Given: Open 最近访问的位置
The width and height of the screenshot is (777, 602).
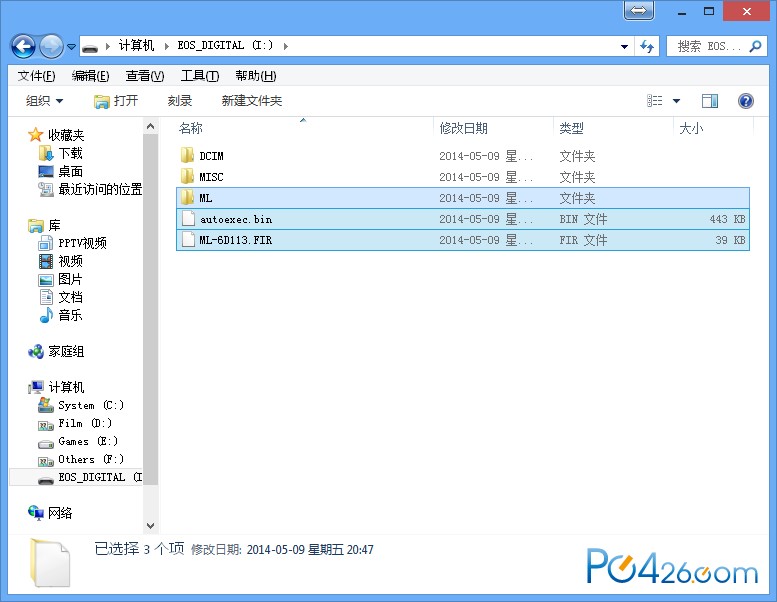Looking at the screenshot, I should point(100,189).
